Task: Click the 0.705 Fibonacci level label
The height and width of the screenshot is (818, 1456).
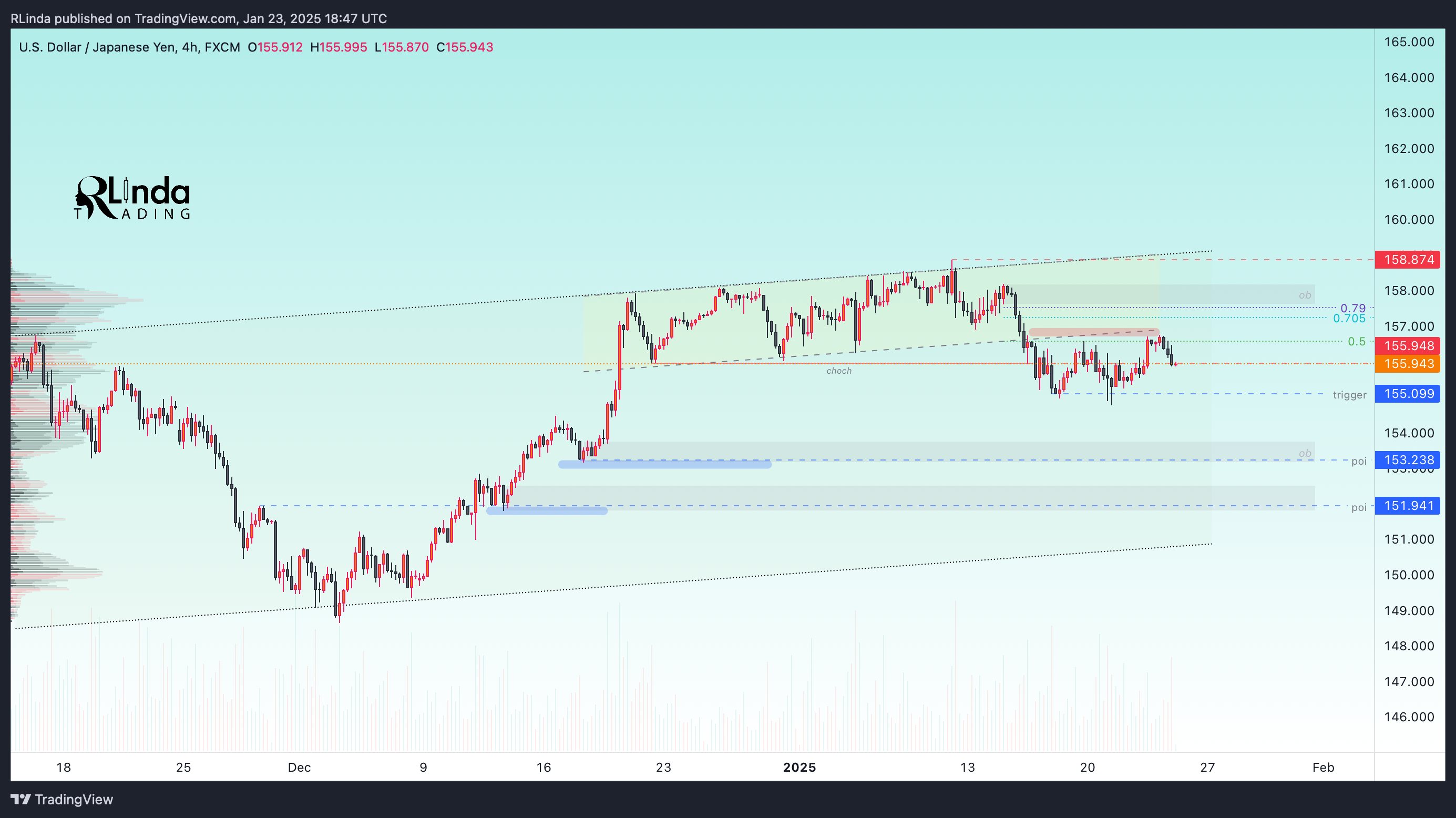Action: (1349, 318)
